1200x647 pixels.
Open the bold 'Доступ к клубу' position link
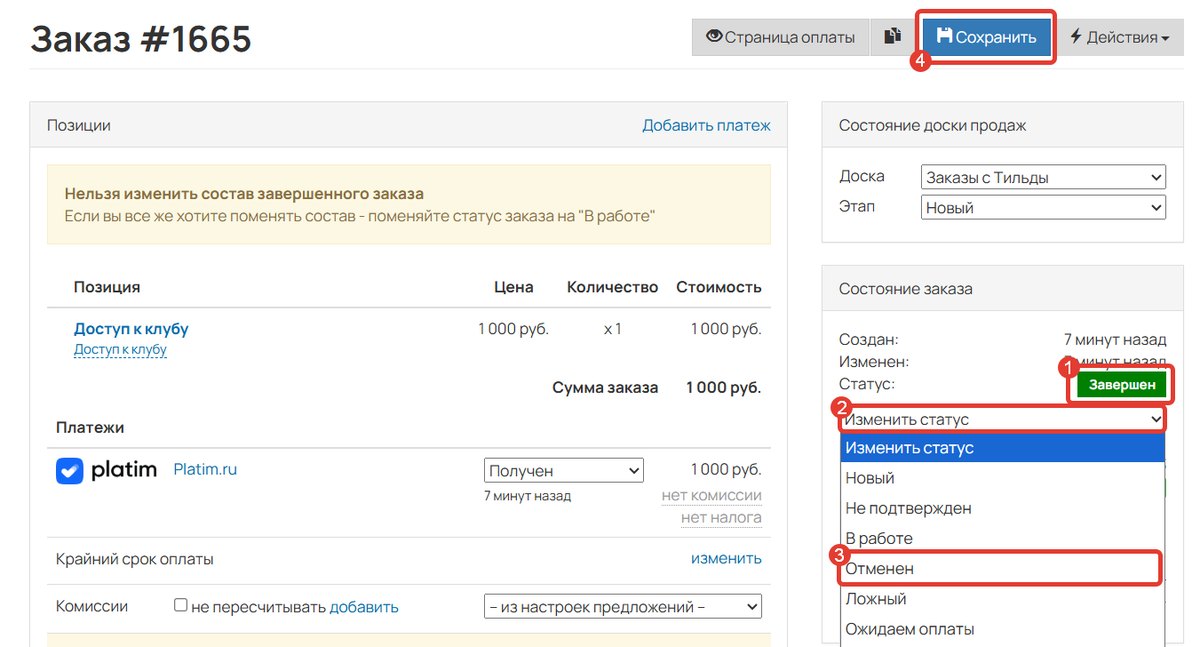point(131,329)
